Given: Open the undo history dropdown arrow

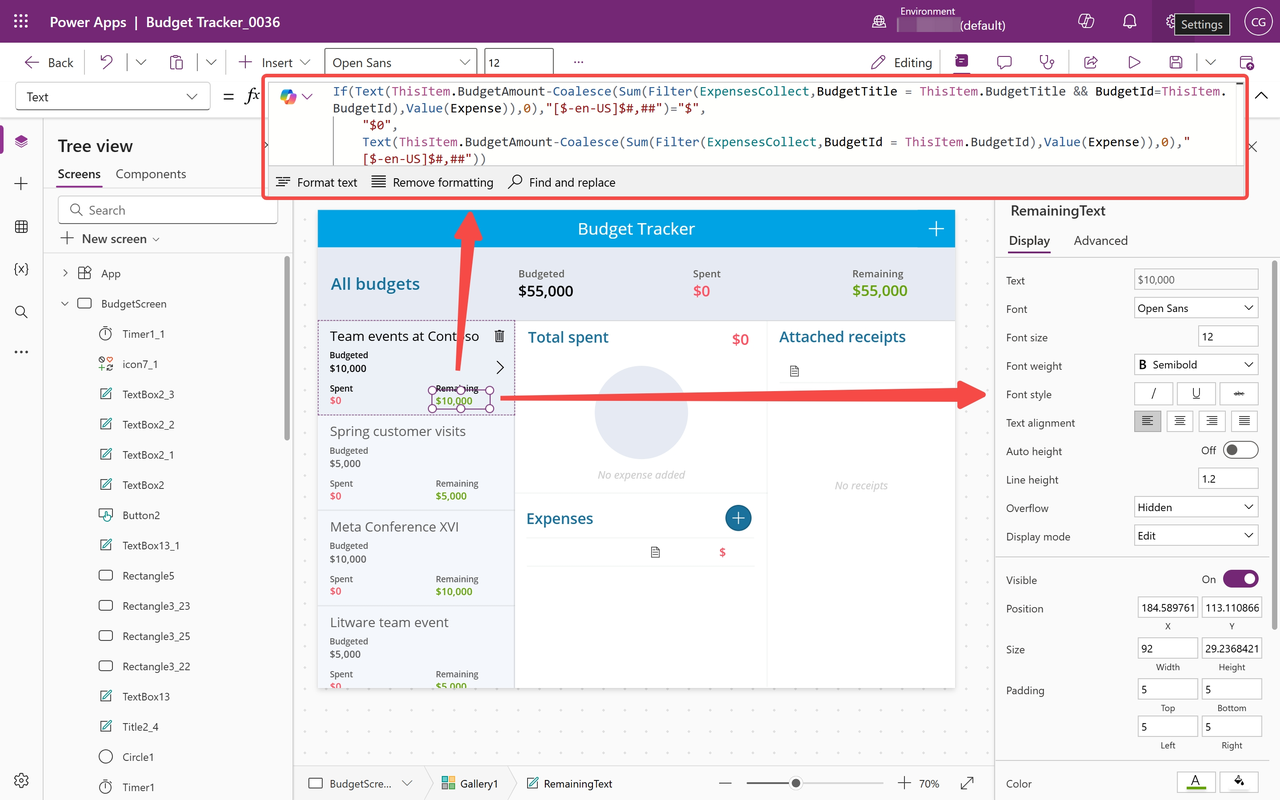Looking at the screenshot, I should point(141,62).
